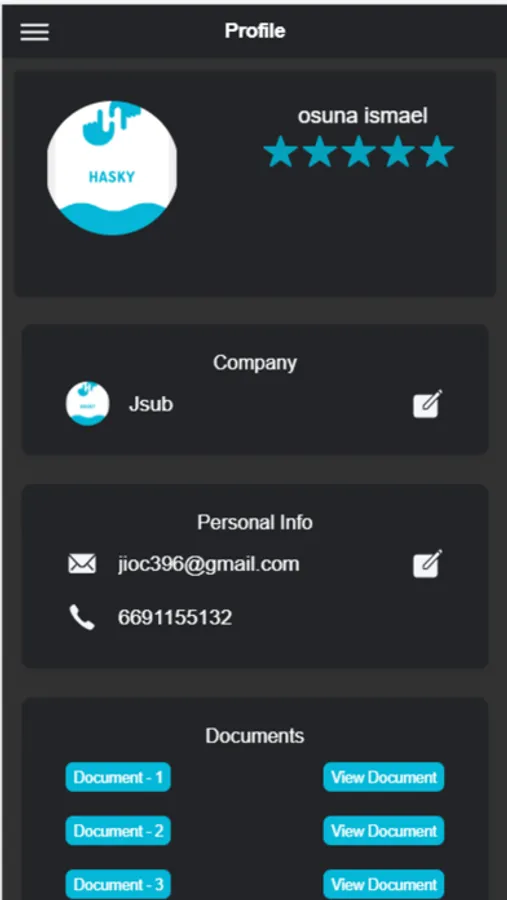Click the phone number 6691155132
Image resolution: width=507 pixels, height=900 pixels.
tap(175, 618)
